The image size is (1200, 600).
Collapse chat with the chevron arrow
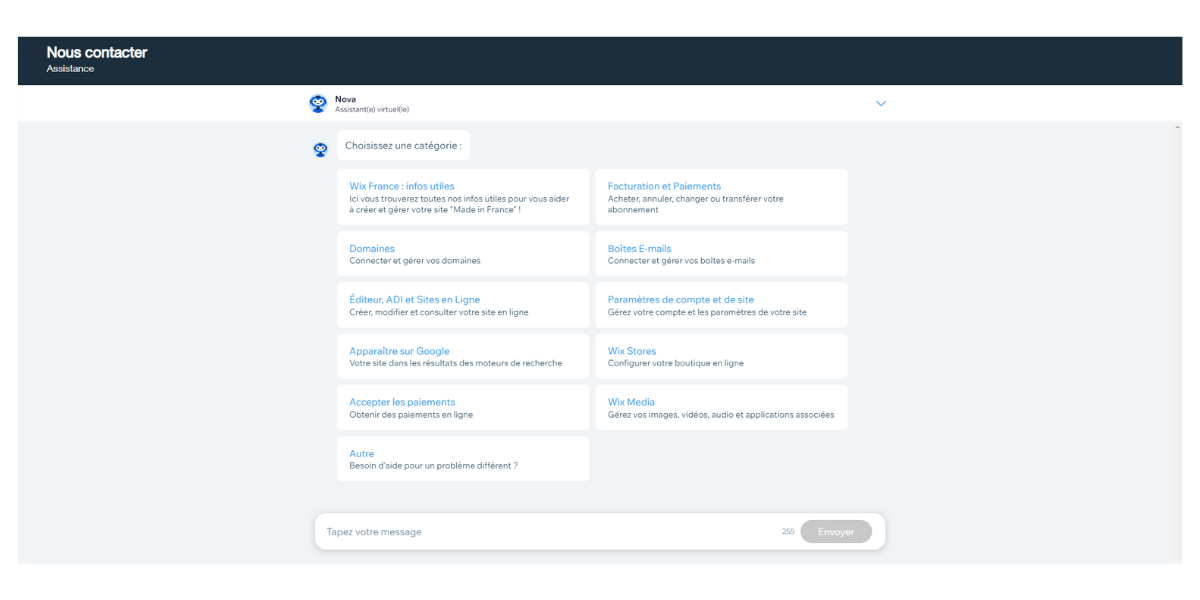881,103
